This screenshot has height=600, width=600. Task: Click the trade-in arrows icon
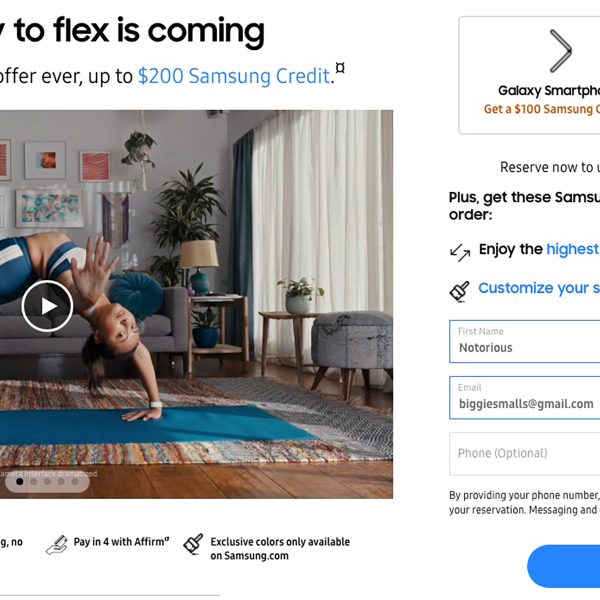point(460,252)
